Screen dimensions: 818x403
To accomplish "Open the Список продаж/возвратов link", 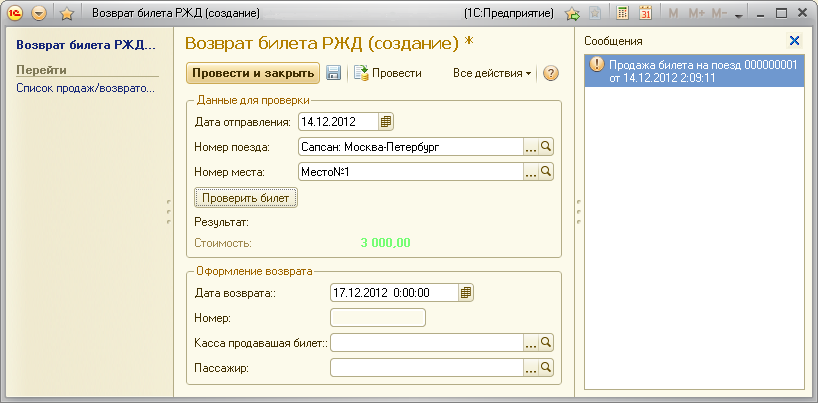I will (x=86, y=89).
